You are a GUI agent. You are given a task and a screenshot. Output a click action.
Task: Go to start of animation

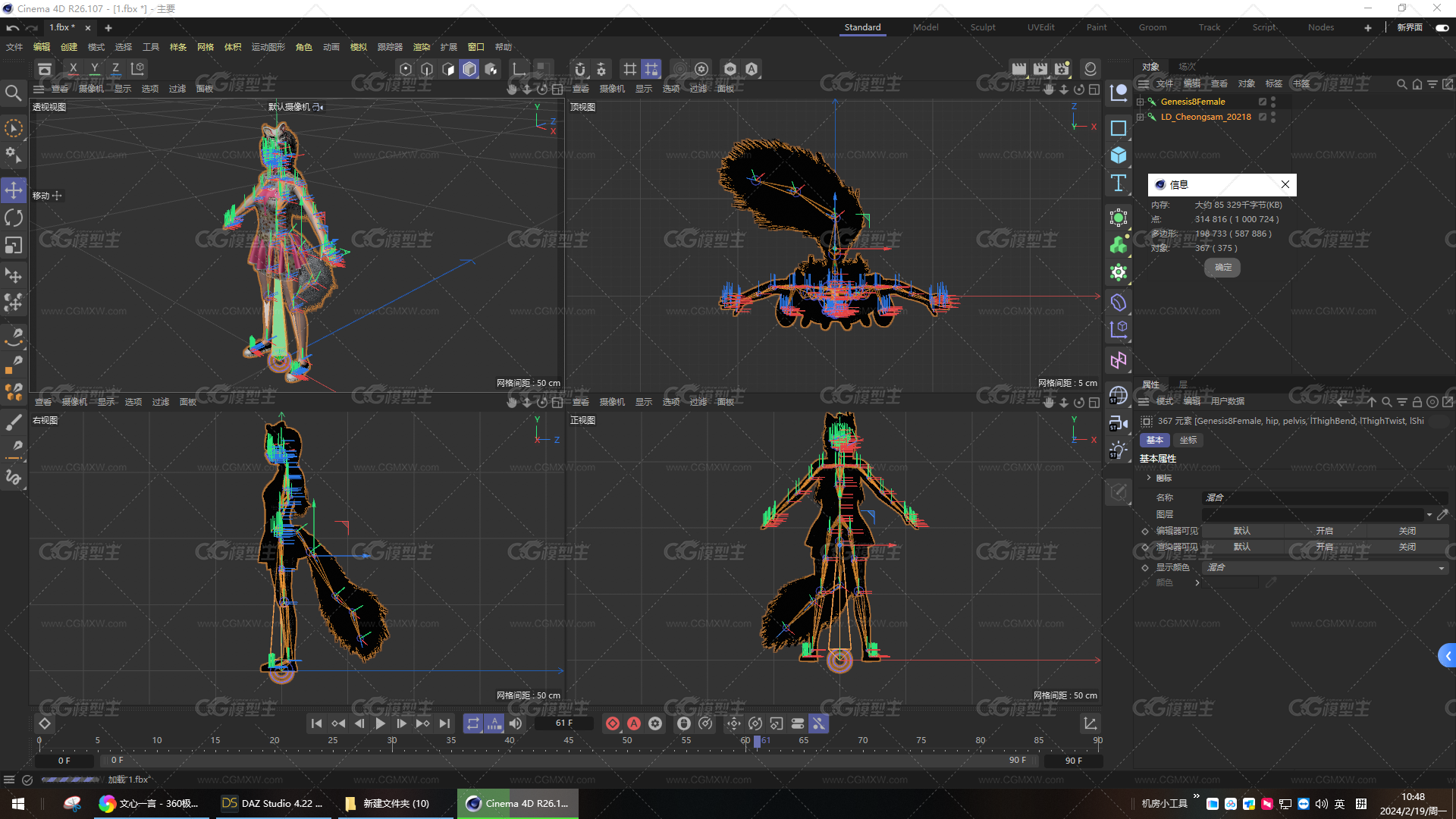pos(316,723)
